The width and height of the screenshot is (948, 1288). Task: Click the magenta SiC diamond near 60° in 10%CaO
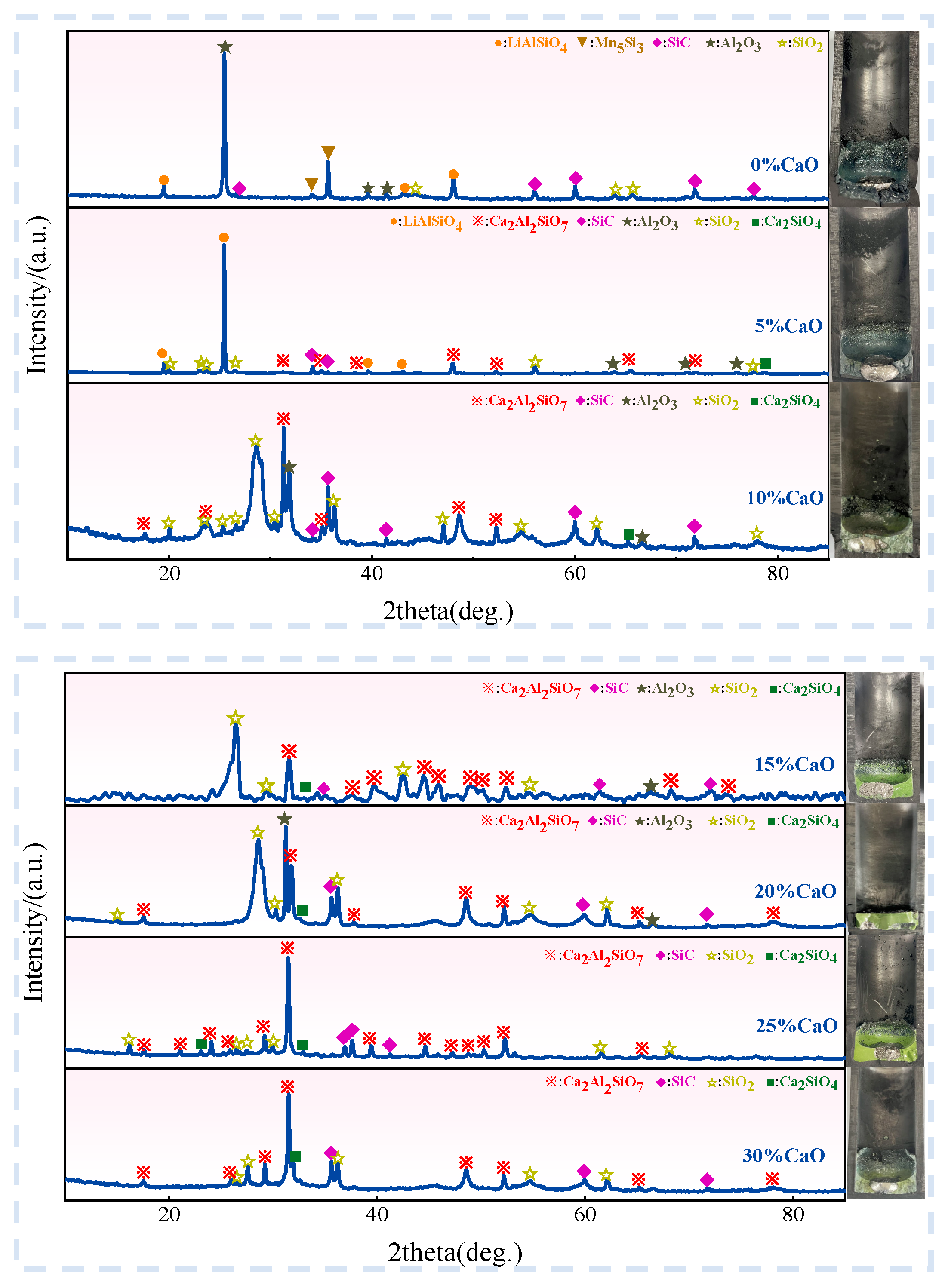(x=575, y=512)
